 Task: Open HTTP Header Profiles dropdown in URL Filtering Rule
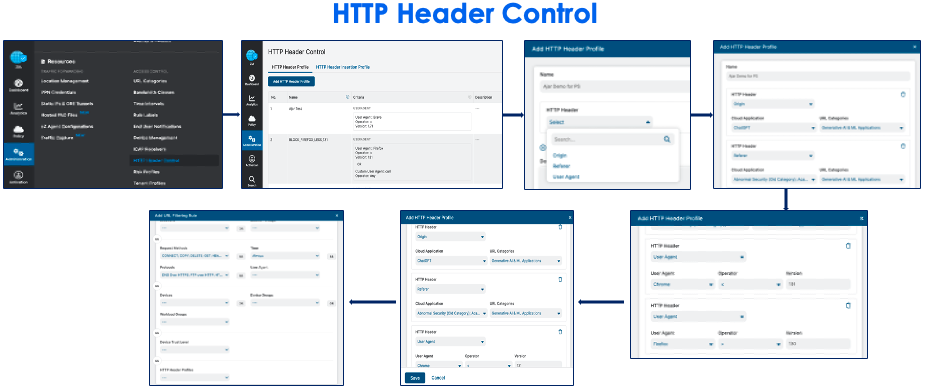(x=194, y=378)
